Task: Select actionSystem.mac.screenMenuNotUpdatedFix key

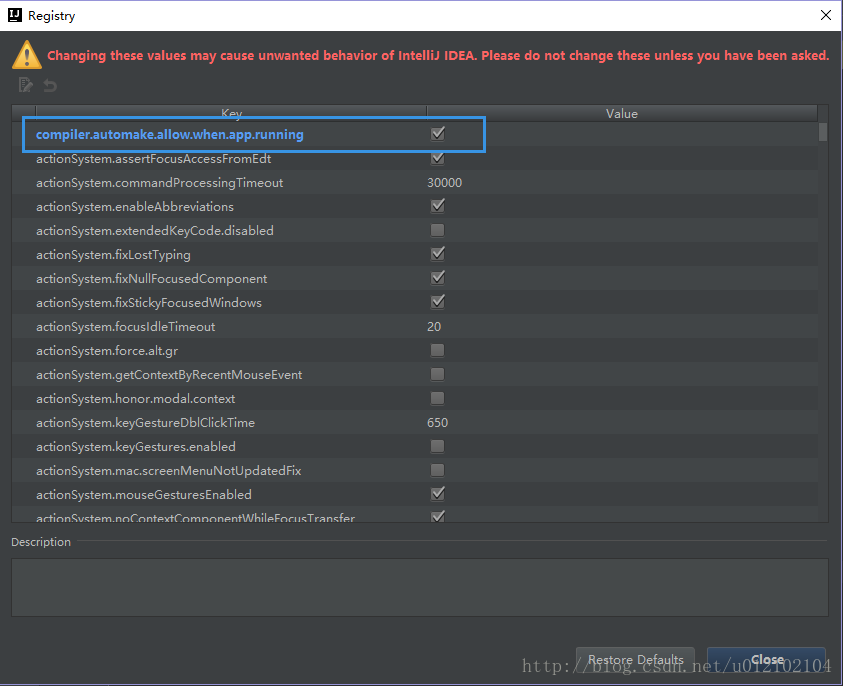Action: [x=169, y=471]
